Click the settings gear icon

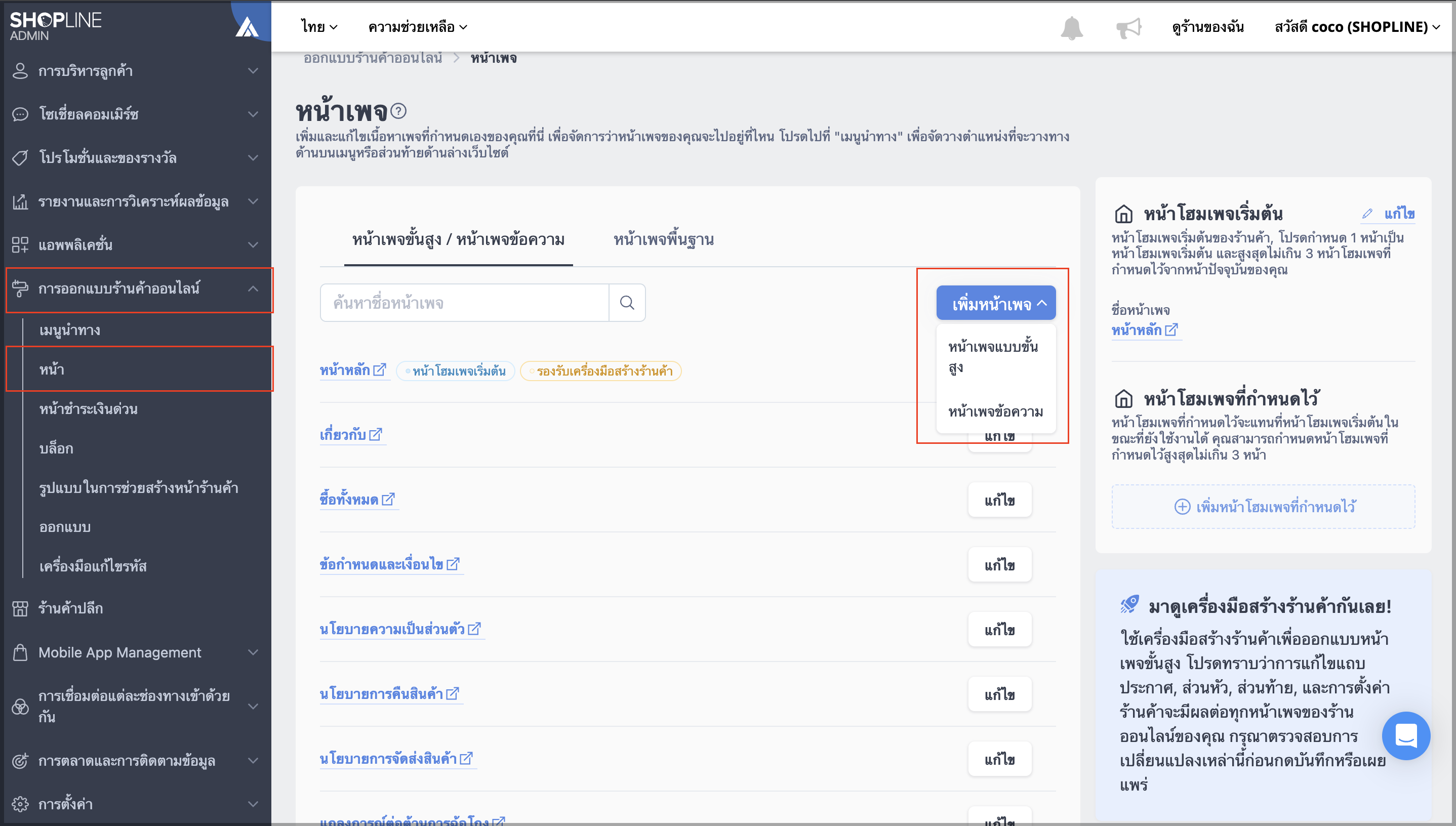[x=20, y=804]
